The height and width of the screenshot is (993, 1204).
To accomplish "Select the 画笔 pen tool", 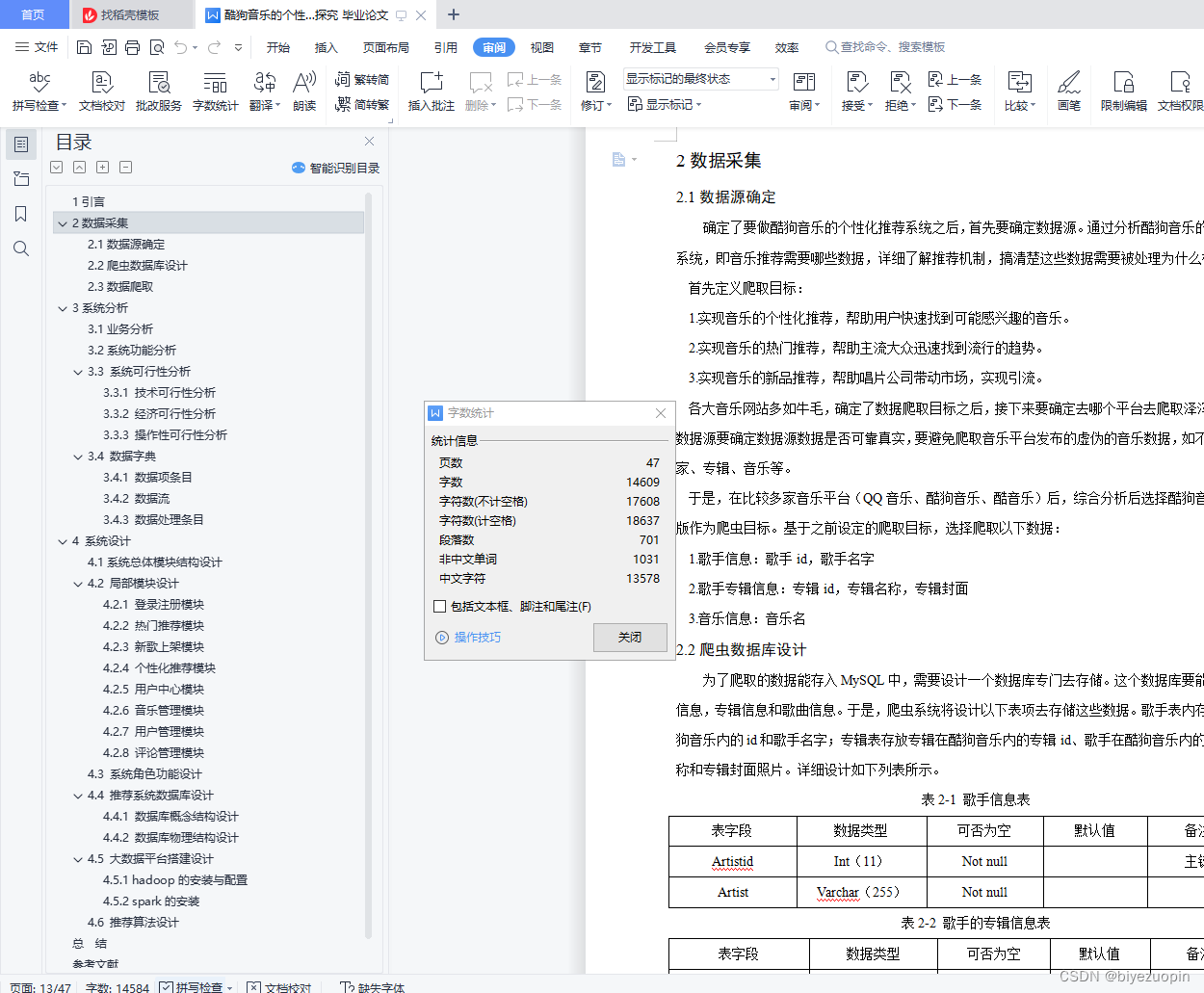I will [1069, 91].
